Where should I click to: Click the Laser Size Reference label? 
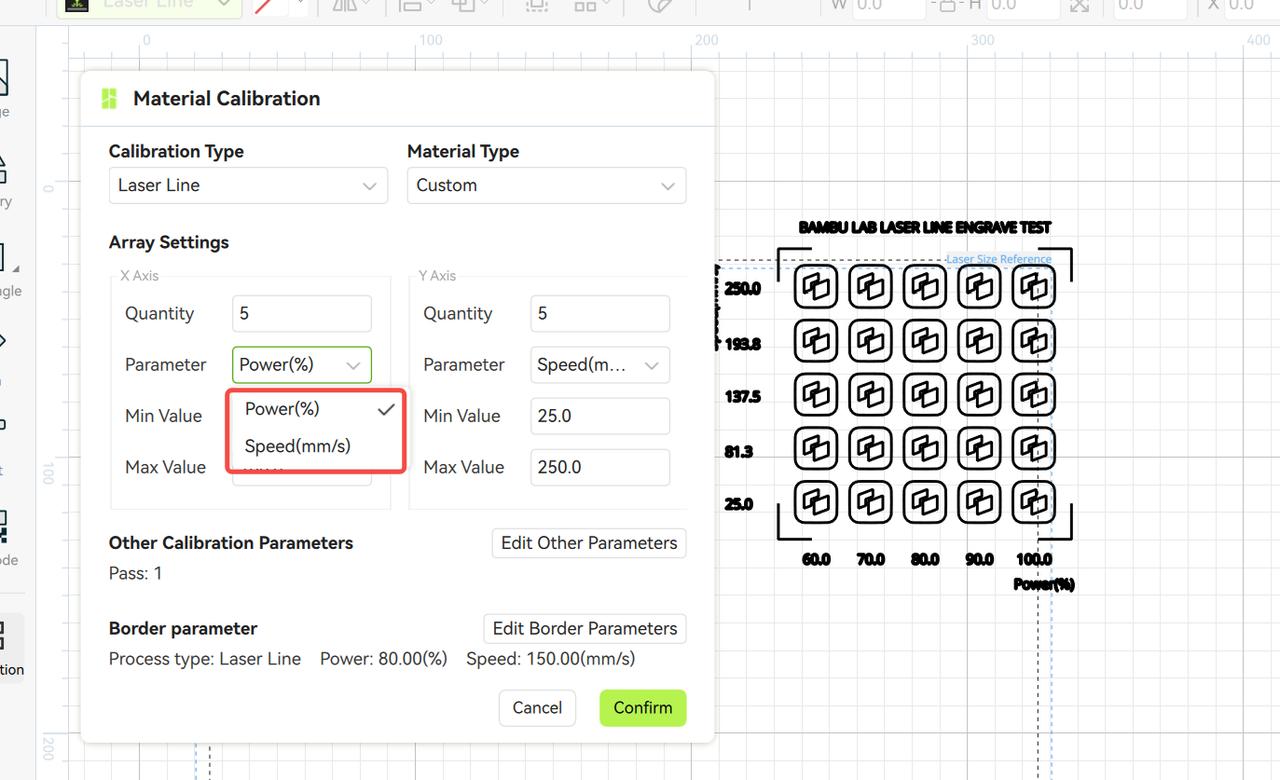pyautogui.click(x=999, y=259)
